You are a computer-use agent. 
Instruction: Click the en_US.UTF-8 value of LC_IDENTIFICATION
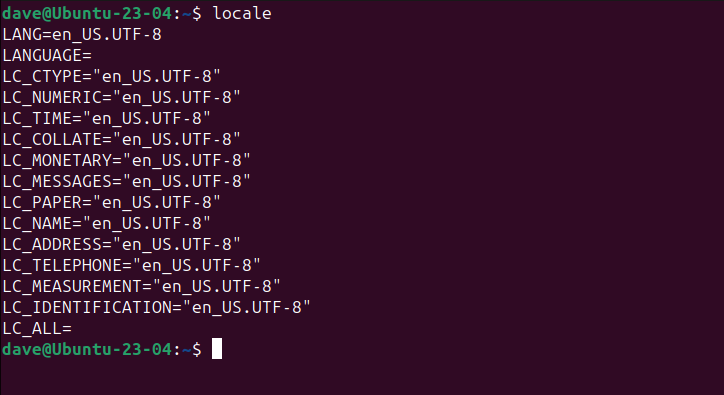click(247, 307)
